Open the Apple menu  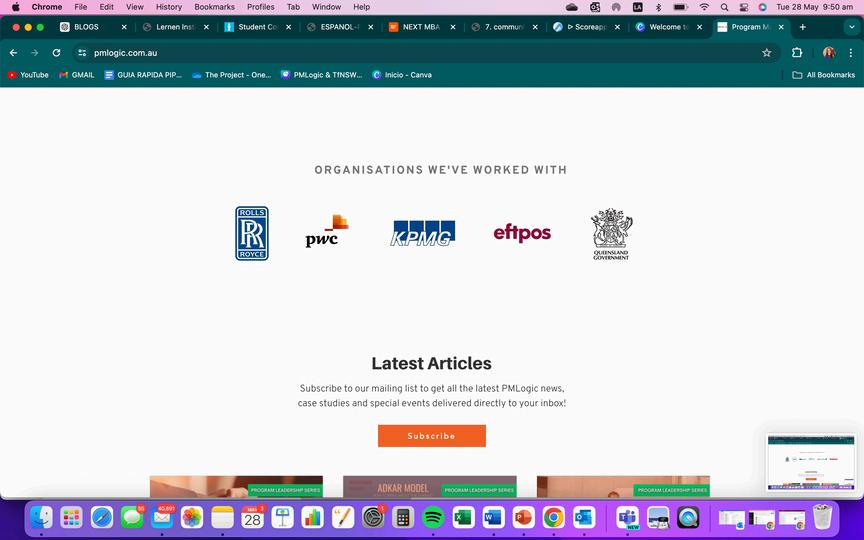15,7
